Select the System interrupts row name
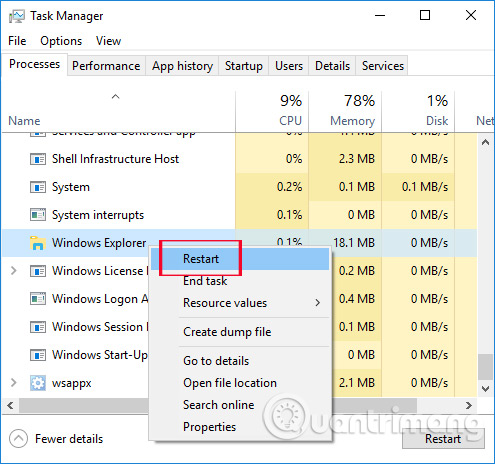The image size is (495, 464). click(98, 215)
